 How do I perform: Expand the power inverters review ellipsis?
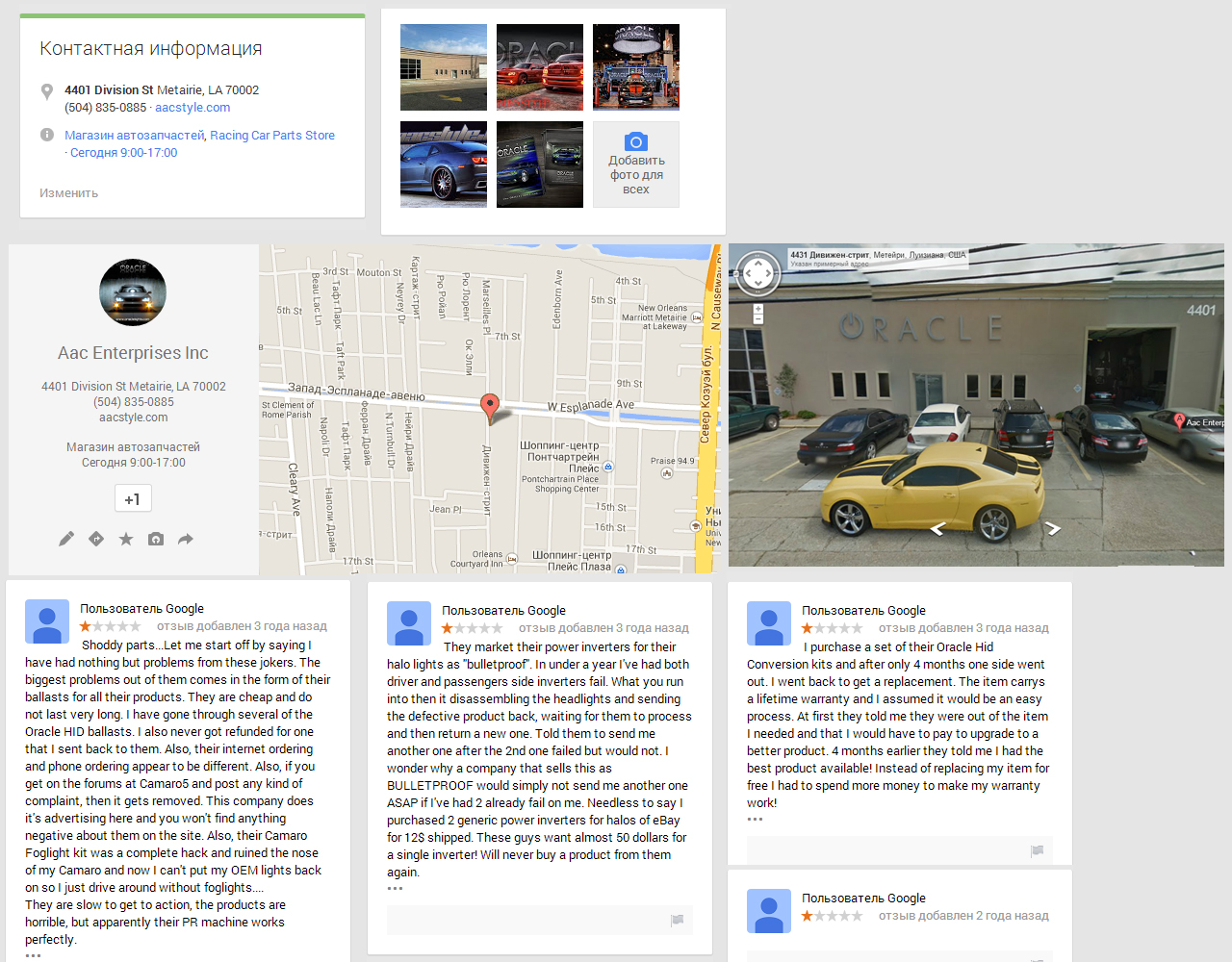(x=395, y=888)
